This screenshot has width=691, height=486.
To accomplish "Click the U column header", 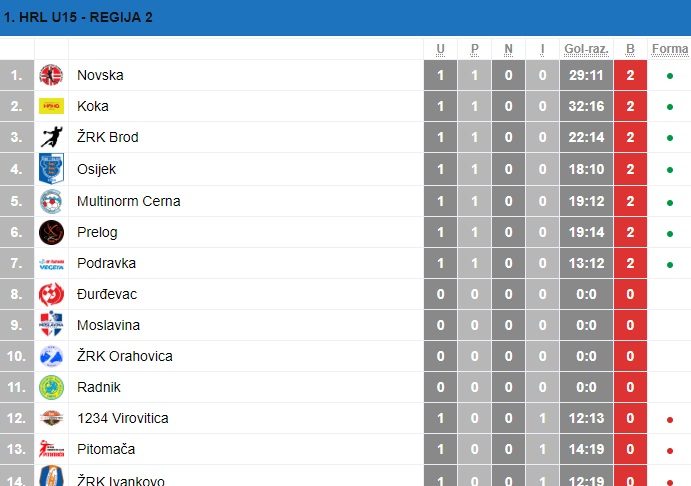I will tap(440, 49).
